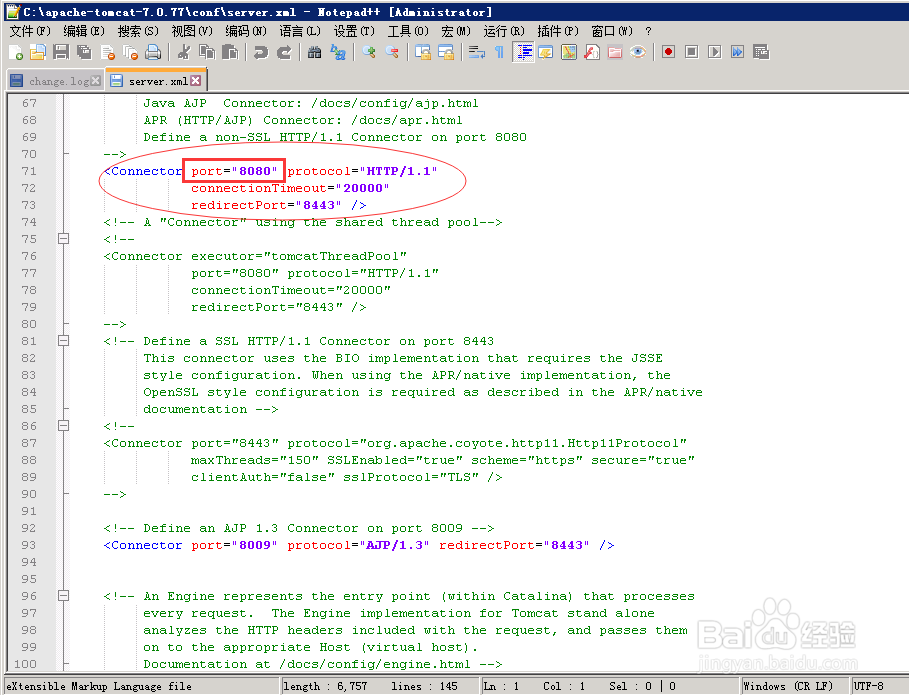
Task: Save the current recorded macro icon
Action: pyautogui.click(x=761, y=52)
